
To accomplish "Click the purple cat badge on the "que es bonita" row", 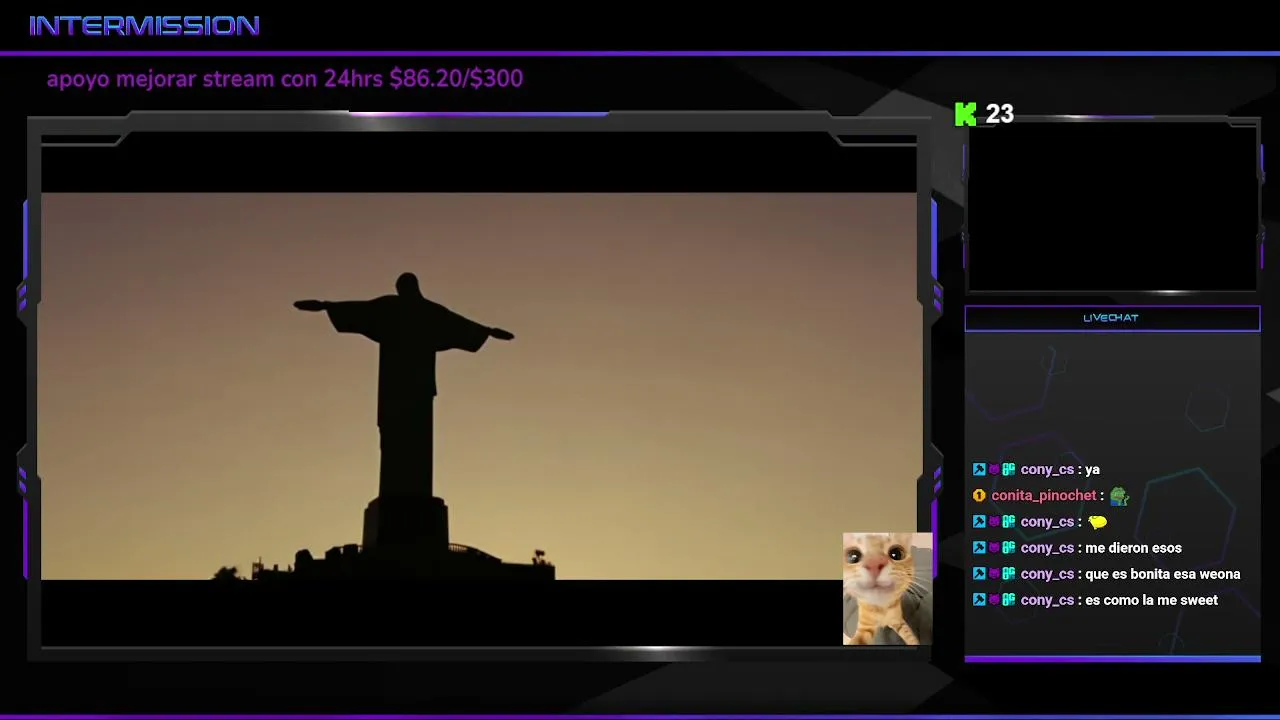I will 994,574.
